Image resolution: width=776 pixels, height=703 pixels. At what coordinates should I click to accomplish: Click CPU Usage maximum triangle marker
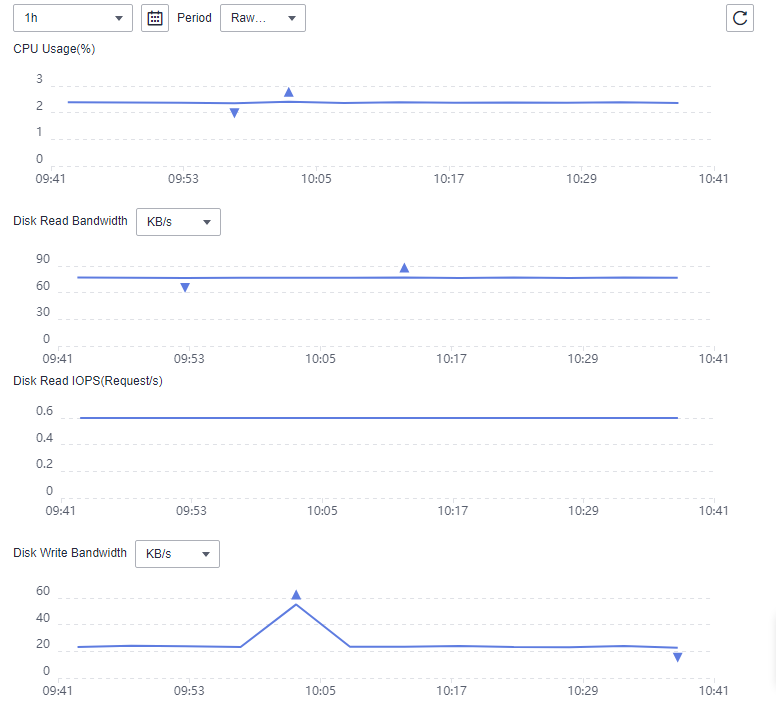pyautogui.click(x=289, y=92)
